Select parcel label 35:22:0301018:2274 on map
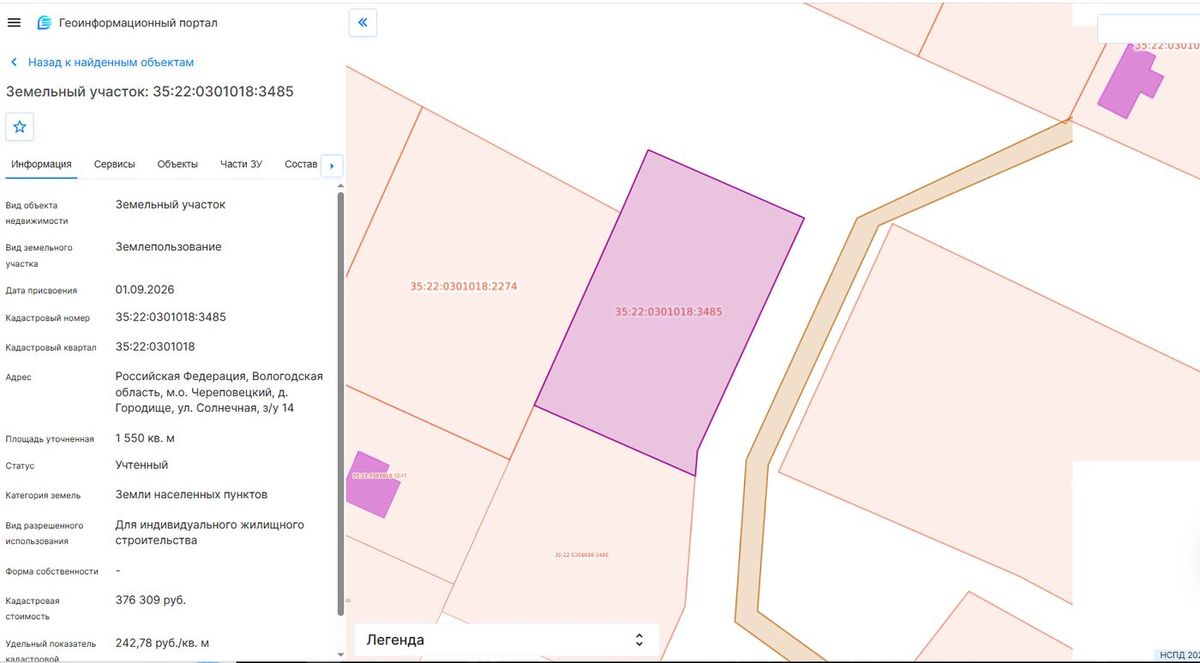Viewport: 1200px width, 663px height. pyautogui.click(x=463, y=286)
